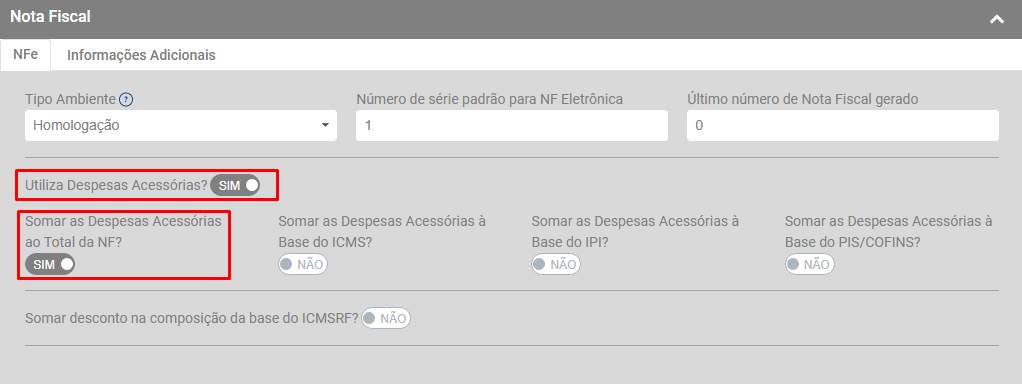Toggle the Base do PIS/COFINS switch
The image size is (1022, 384).
point(810,264)
